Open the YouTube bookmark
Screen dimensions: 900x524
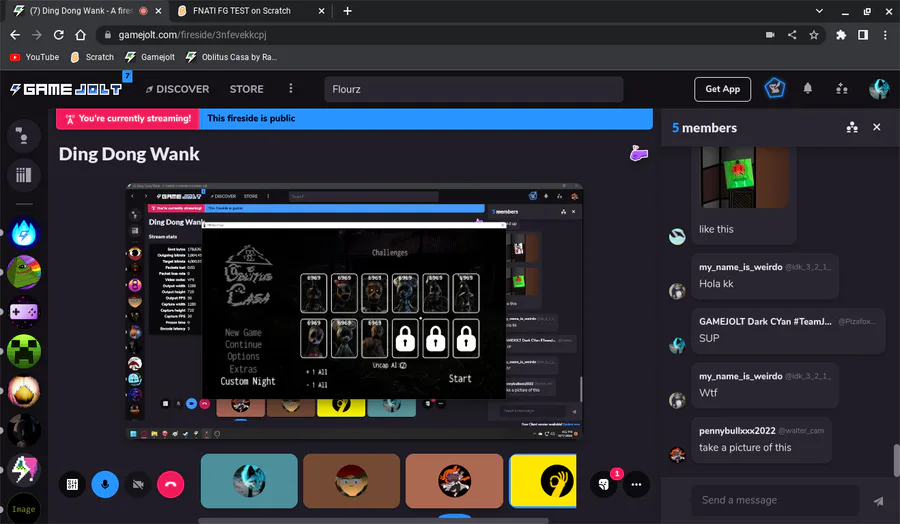click(34, 57)
